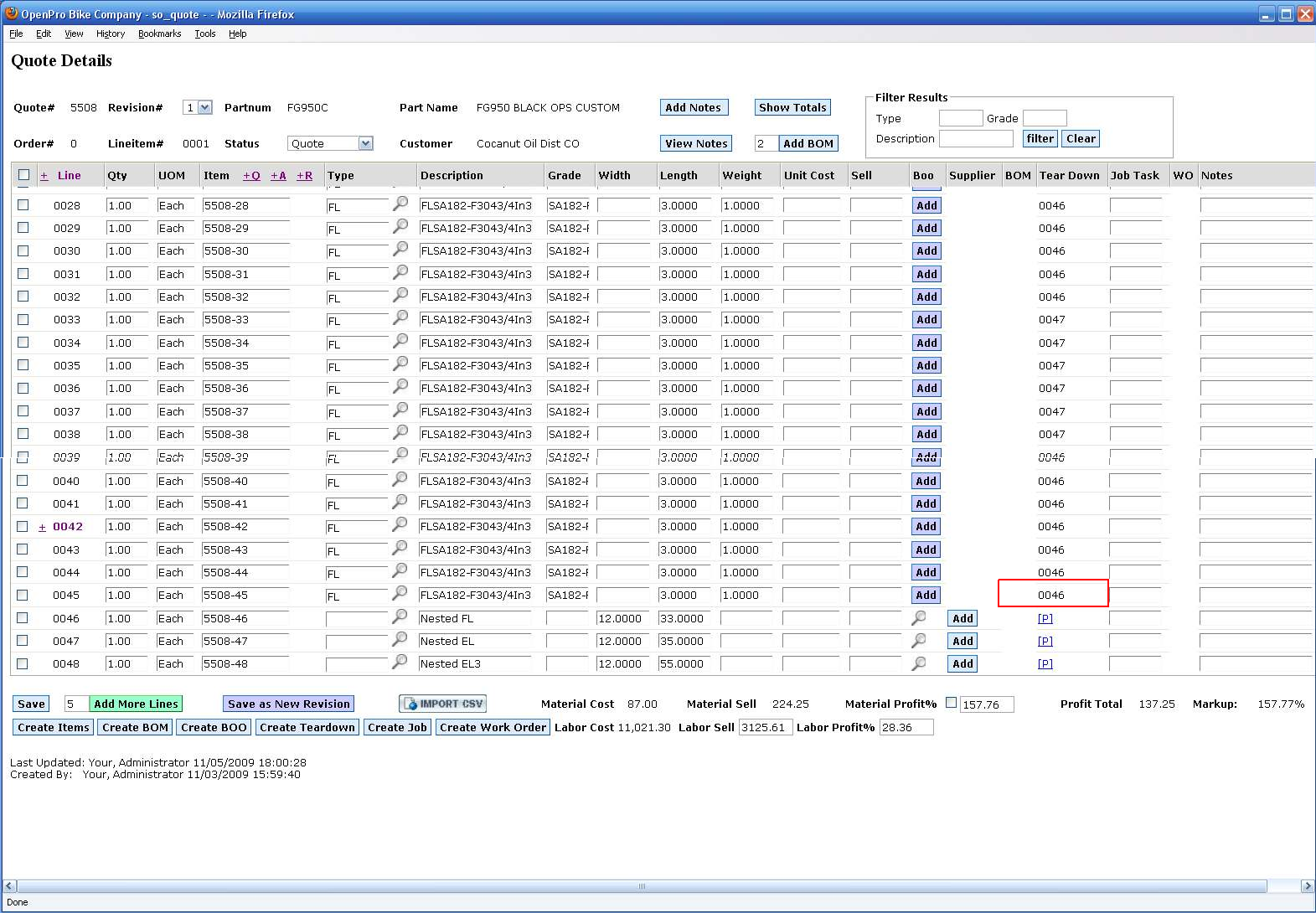Click the Boo magnifier icon on line 0048
1316x913 pixels.
[919, 663]
